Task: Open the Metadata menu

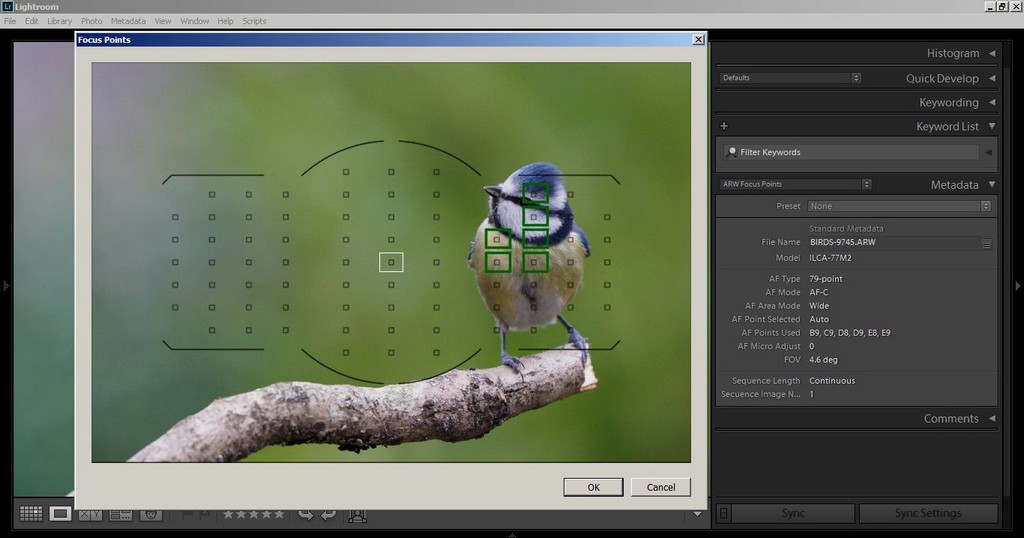Action: point(127,21)
